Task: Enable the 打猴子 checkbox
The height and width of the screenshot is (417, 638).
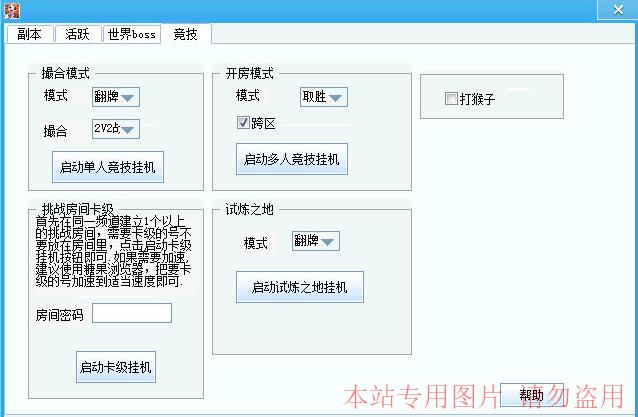Action: coord(452,99)
